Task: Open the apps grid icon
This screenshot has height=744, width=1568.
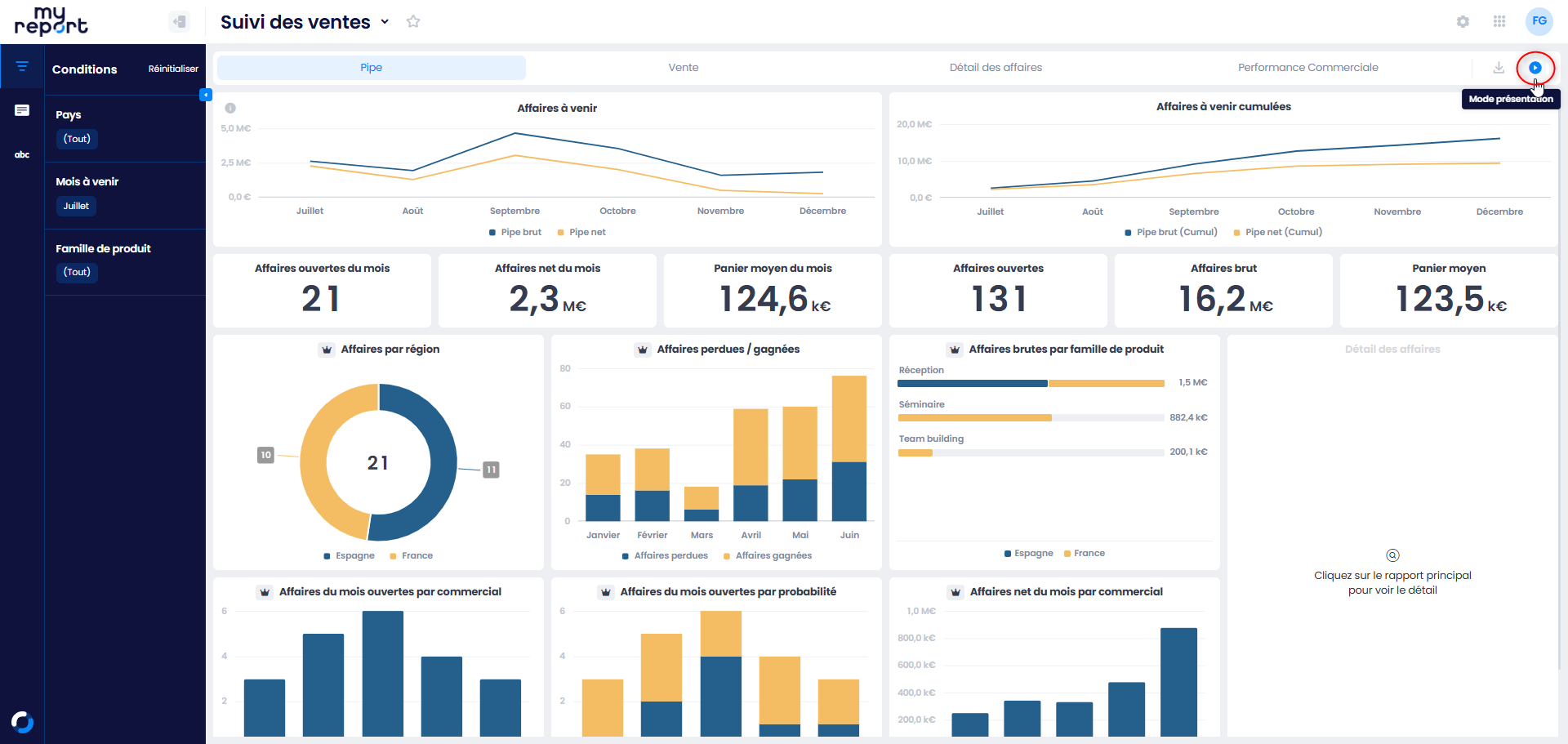Action: pyautogui.click(x=1499, y=22)
